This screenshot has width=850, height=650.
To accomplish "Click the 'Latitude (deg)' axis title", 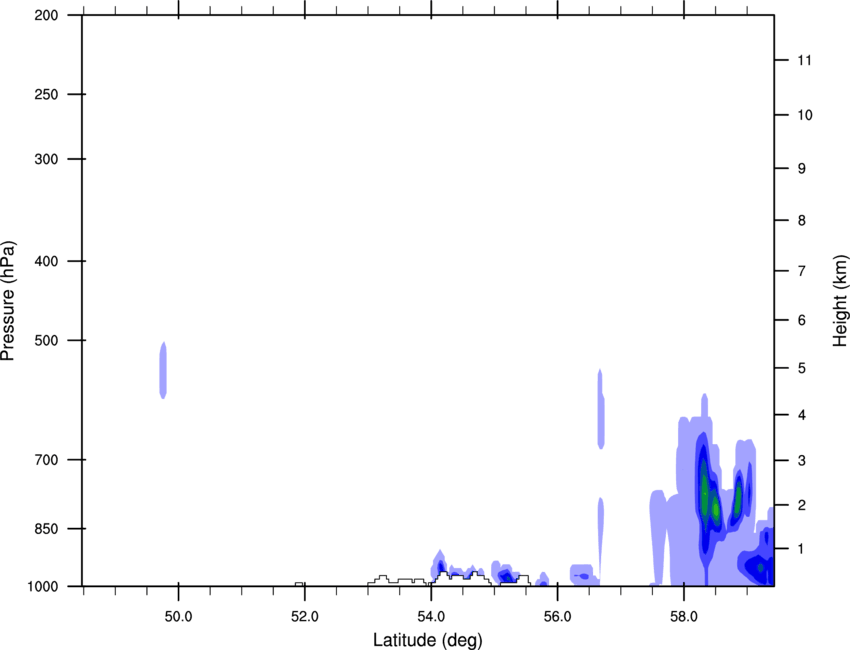I will [x=427, y=640].
